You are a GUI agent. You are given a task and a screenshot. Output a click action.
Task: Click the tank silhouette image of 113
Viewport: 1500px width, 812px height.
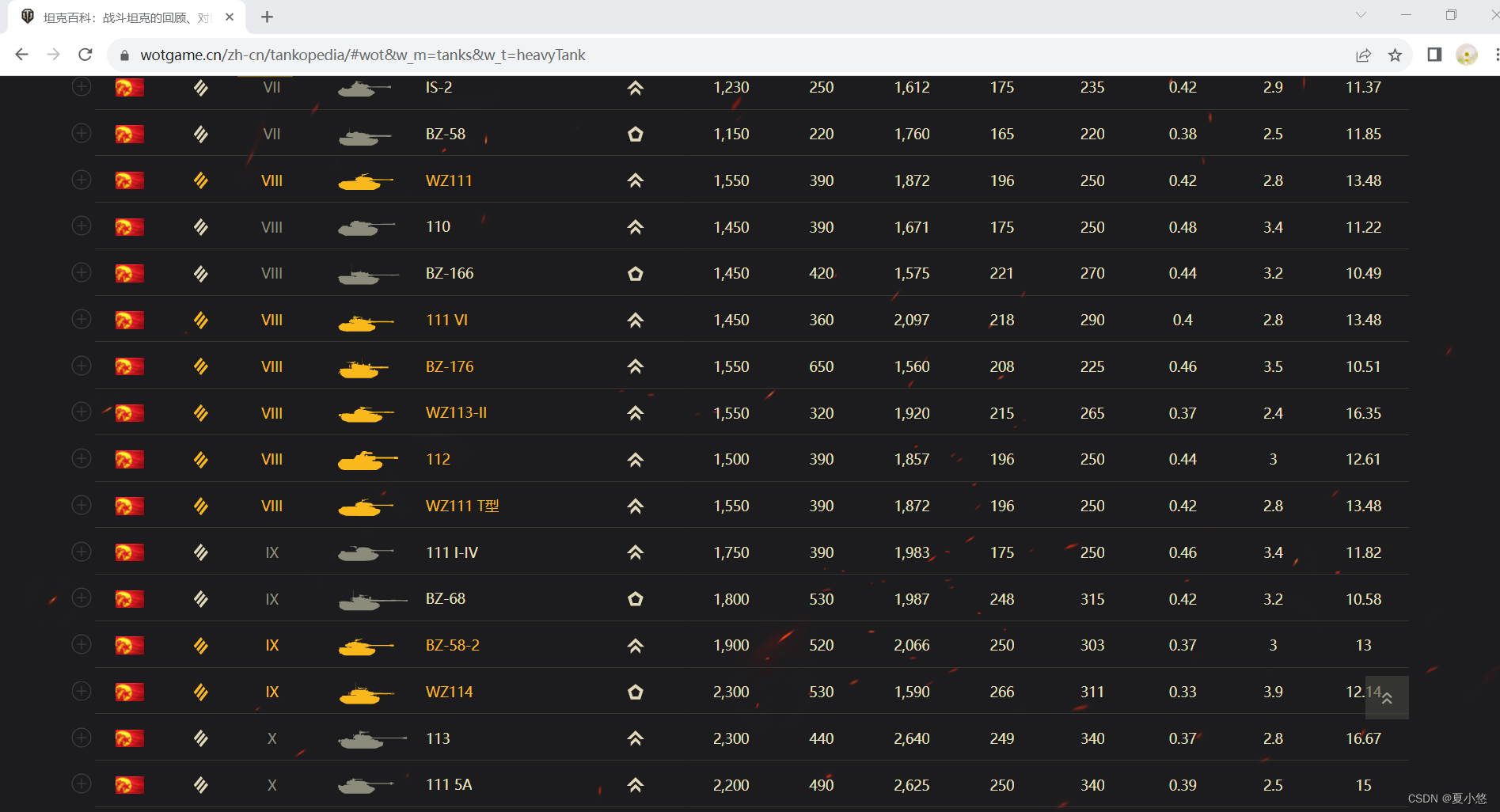click(372, 739)
